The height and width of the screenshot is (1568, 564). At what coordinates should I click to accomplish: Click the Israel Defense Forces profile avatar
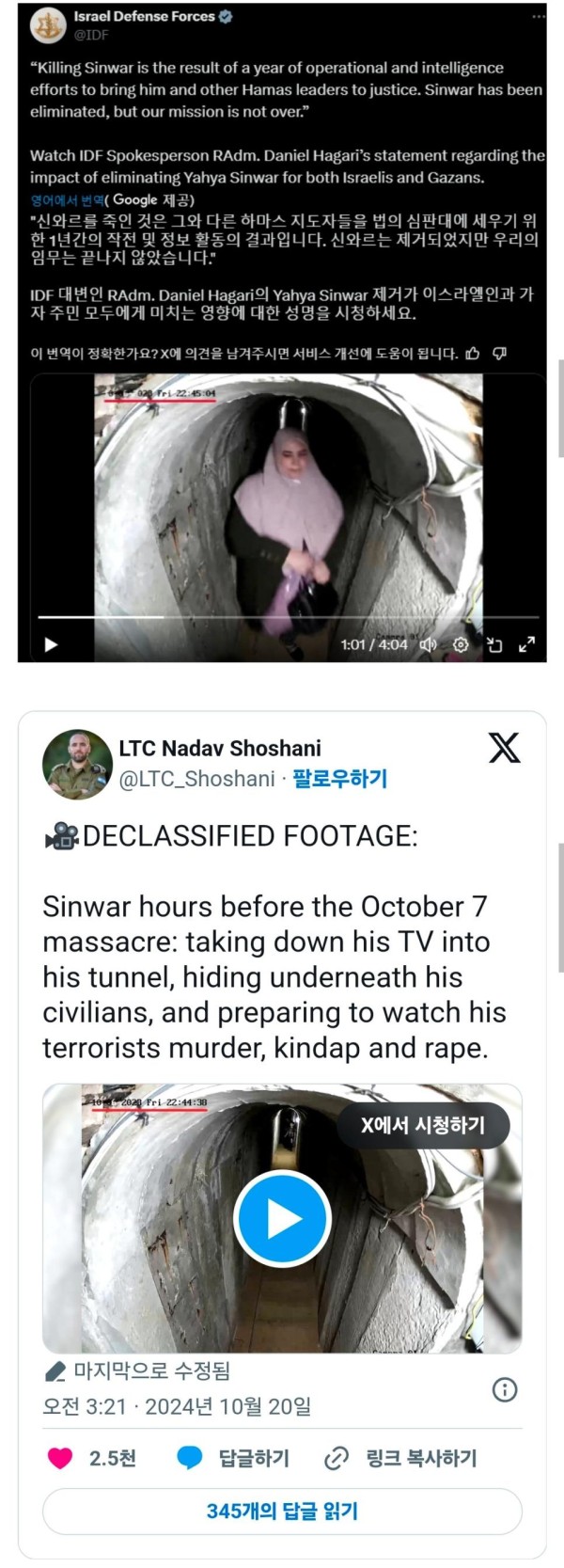(46, 25)
